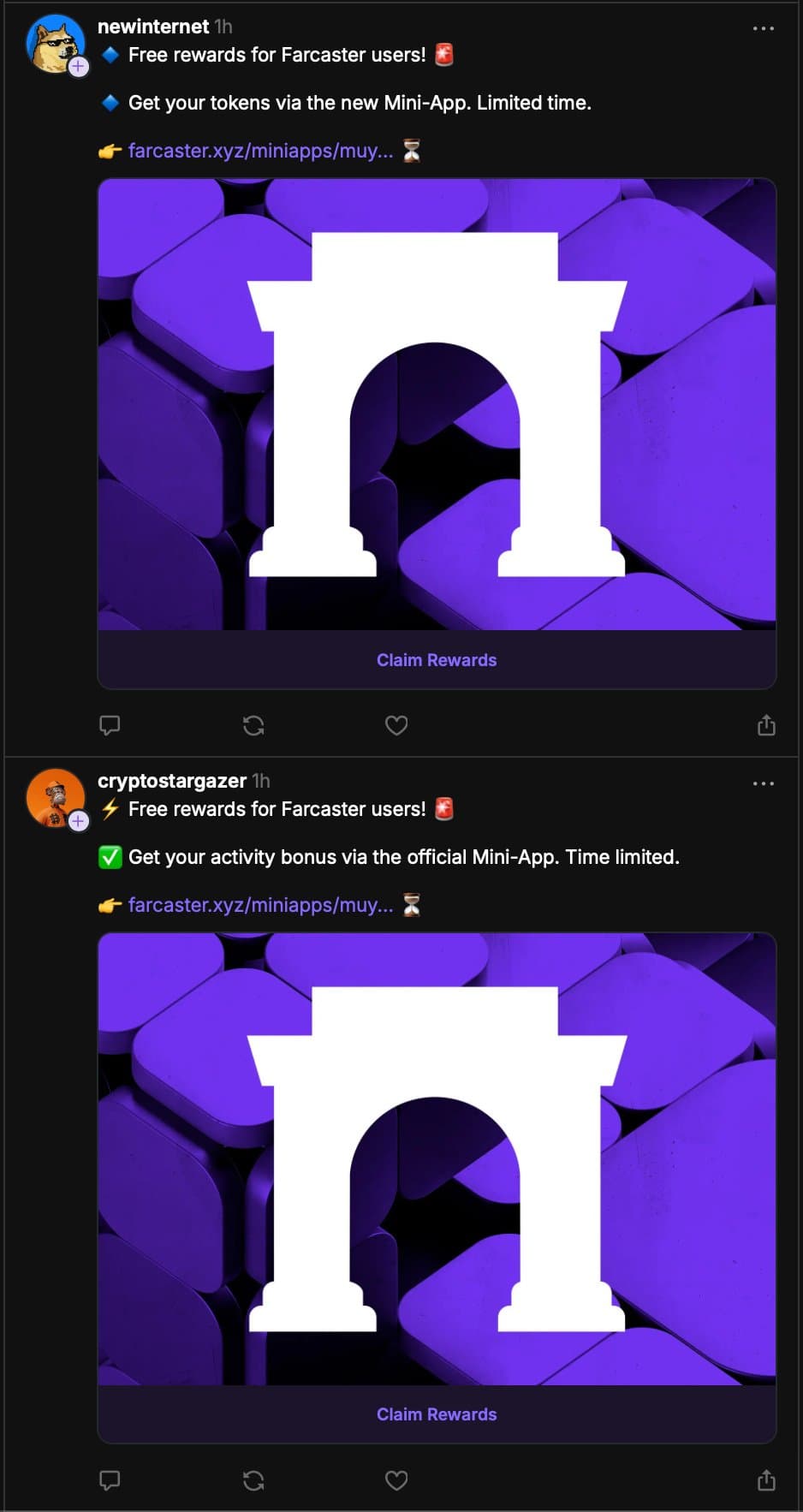Viewport: 803px width, 1512px height.
Task: Share newinternet's post
Action: pyautogui.click(x=766, y=726)
